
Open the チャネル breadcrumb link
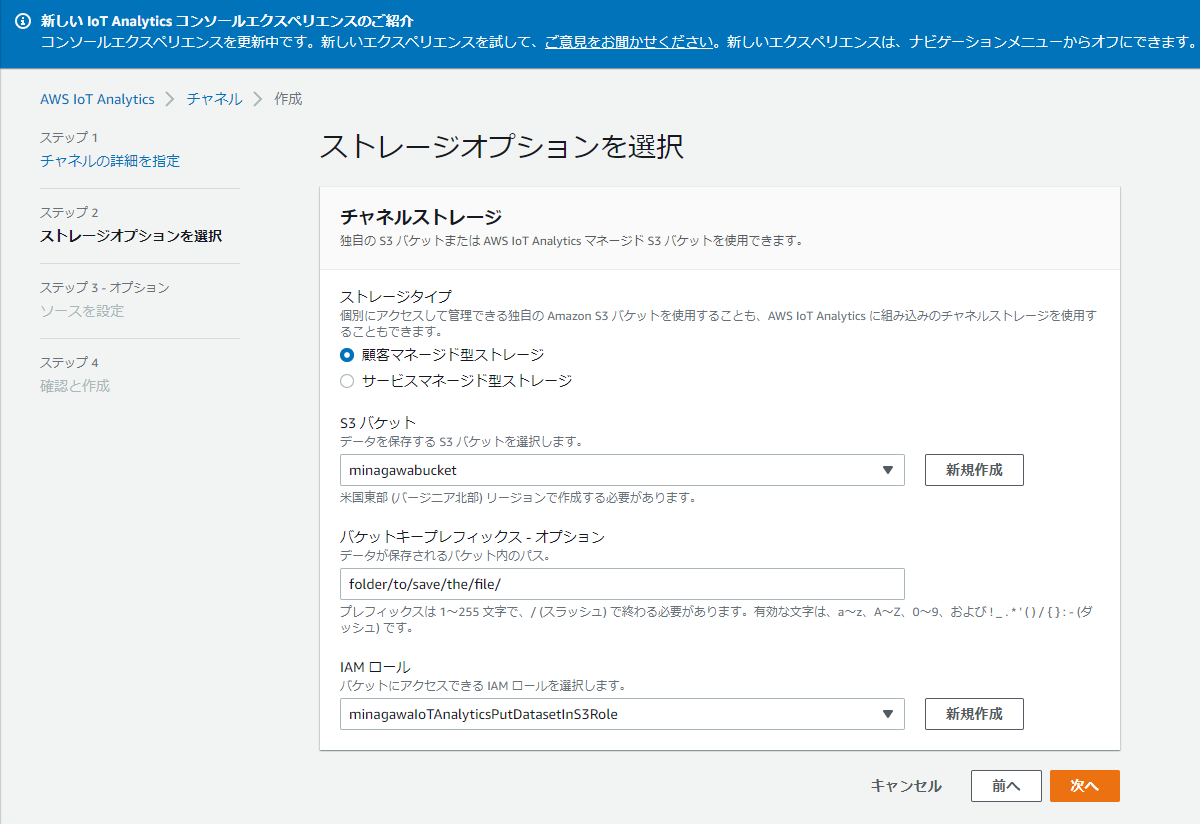pos(214,99)
